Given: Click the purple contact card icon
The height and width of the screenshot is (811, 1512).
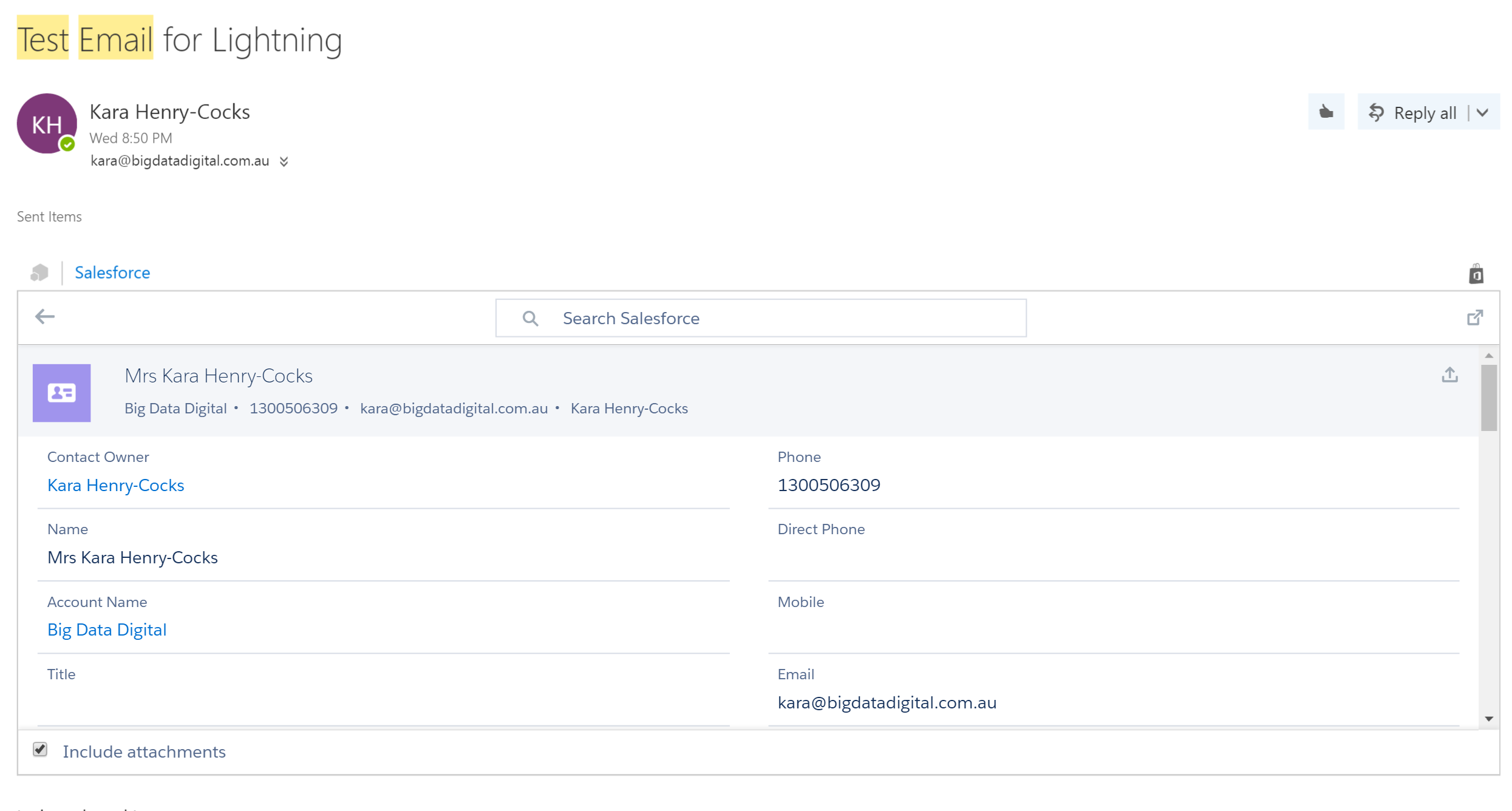Looking at the screenshot, I should tap(62, 393).
